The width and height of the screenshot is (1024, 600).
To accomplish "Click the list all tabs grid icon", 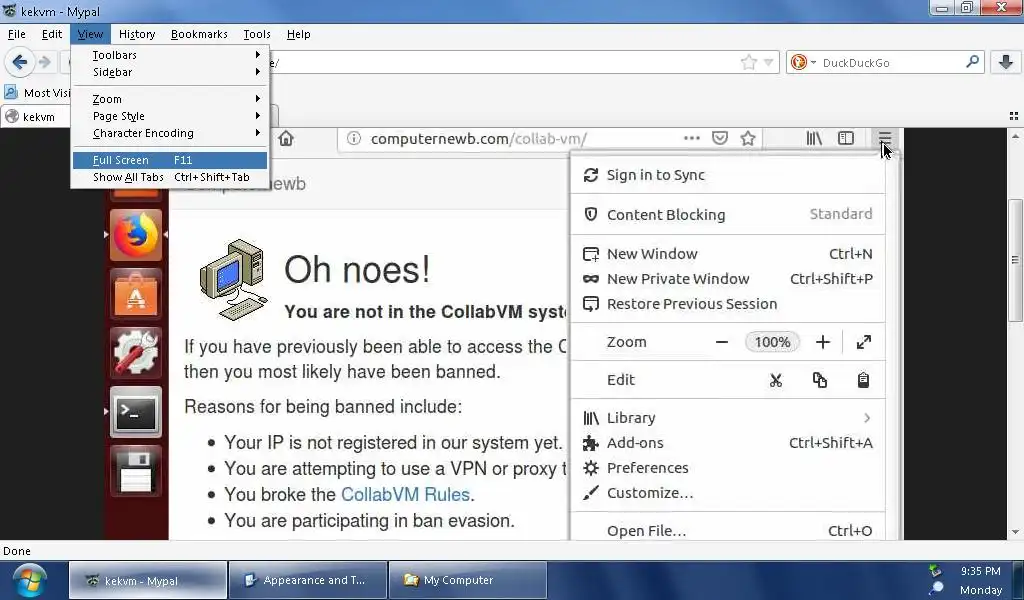I will click(x=1014, y=116).
